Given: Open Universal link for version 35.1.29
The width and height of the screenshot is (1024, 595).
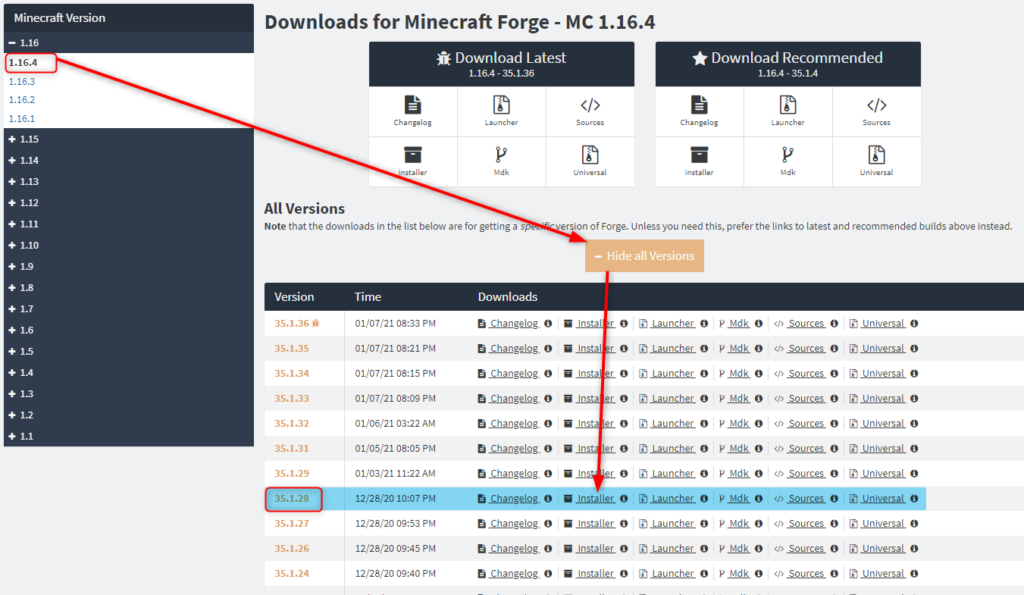Looking at the screenshot, I should coord(883,474).
